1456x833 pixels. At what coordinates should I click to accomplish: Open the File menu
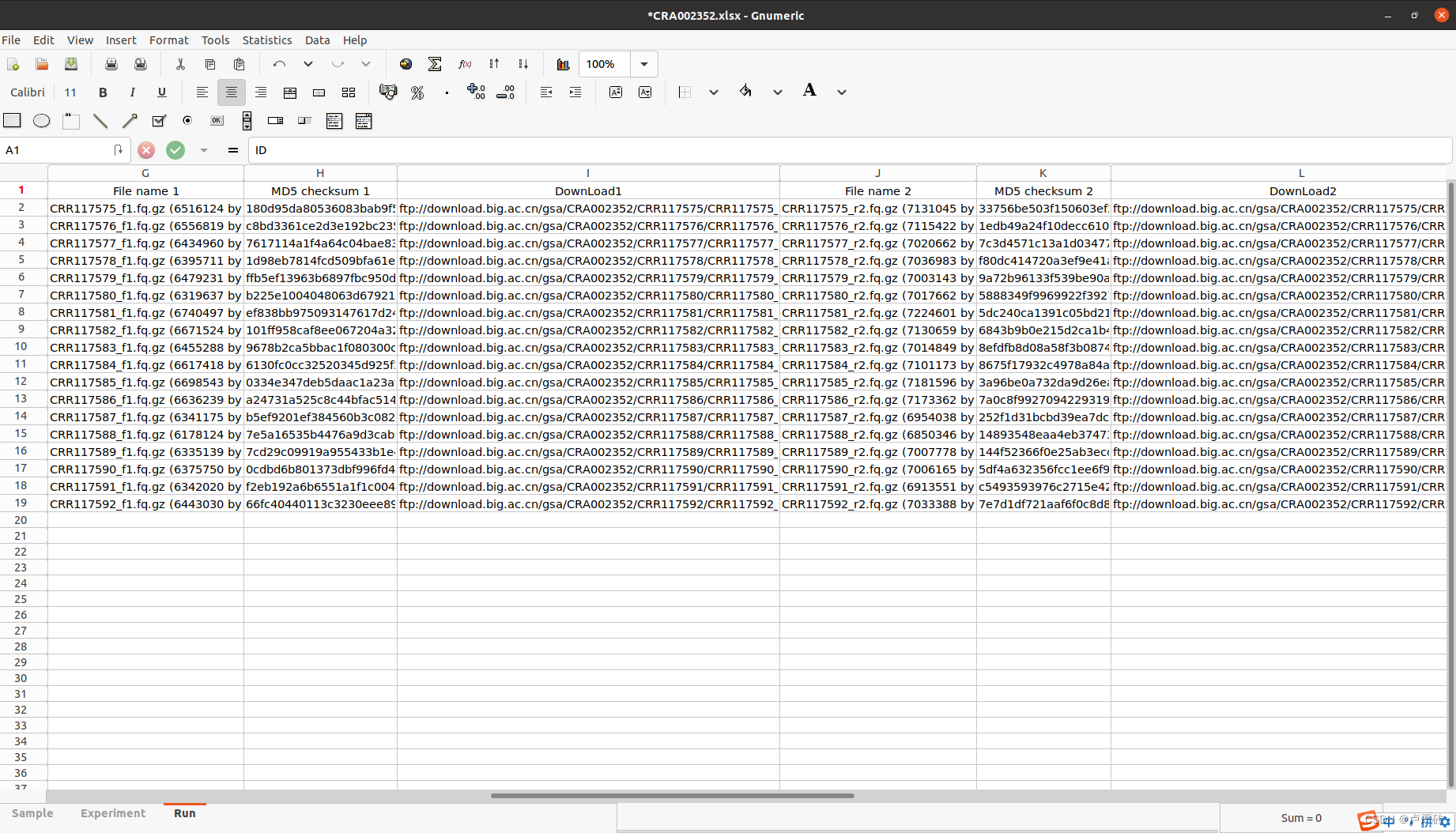(x=11, y=40)
